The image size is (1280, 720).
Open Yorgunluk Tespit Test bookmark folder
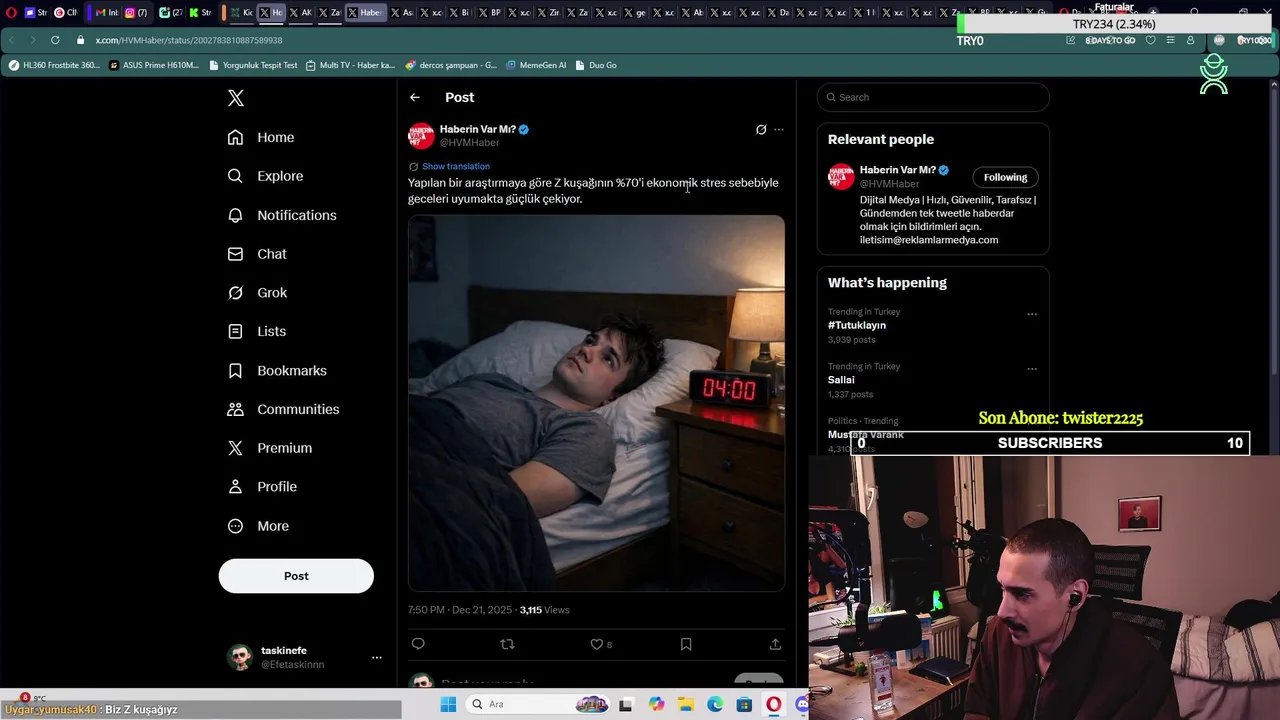tap(253, 65)
